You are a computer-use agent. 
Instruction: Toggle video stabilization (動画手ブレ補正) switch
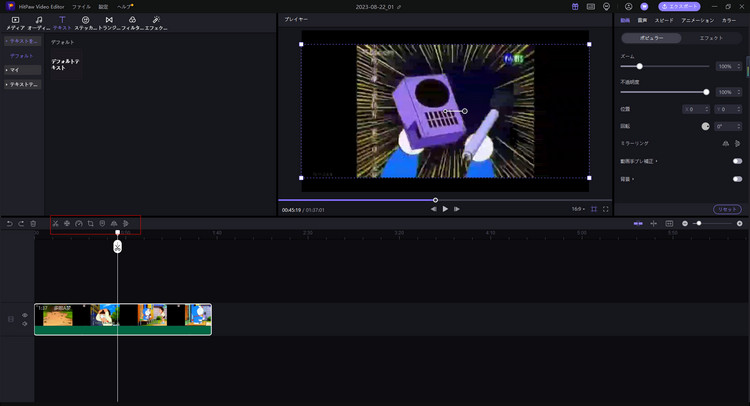click(x=737, y=160)
